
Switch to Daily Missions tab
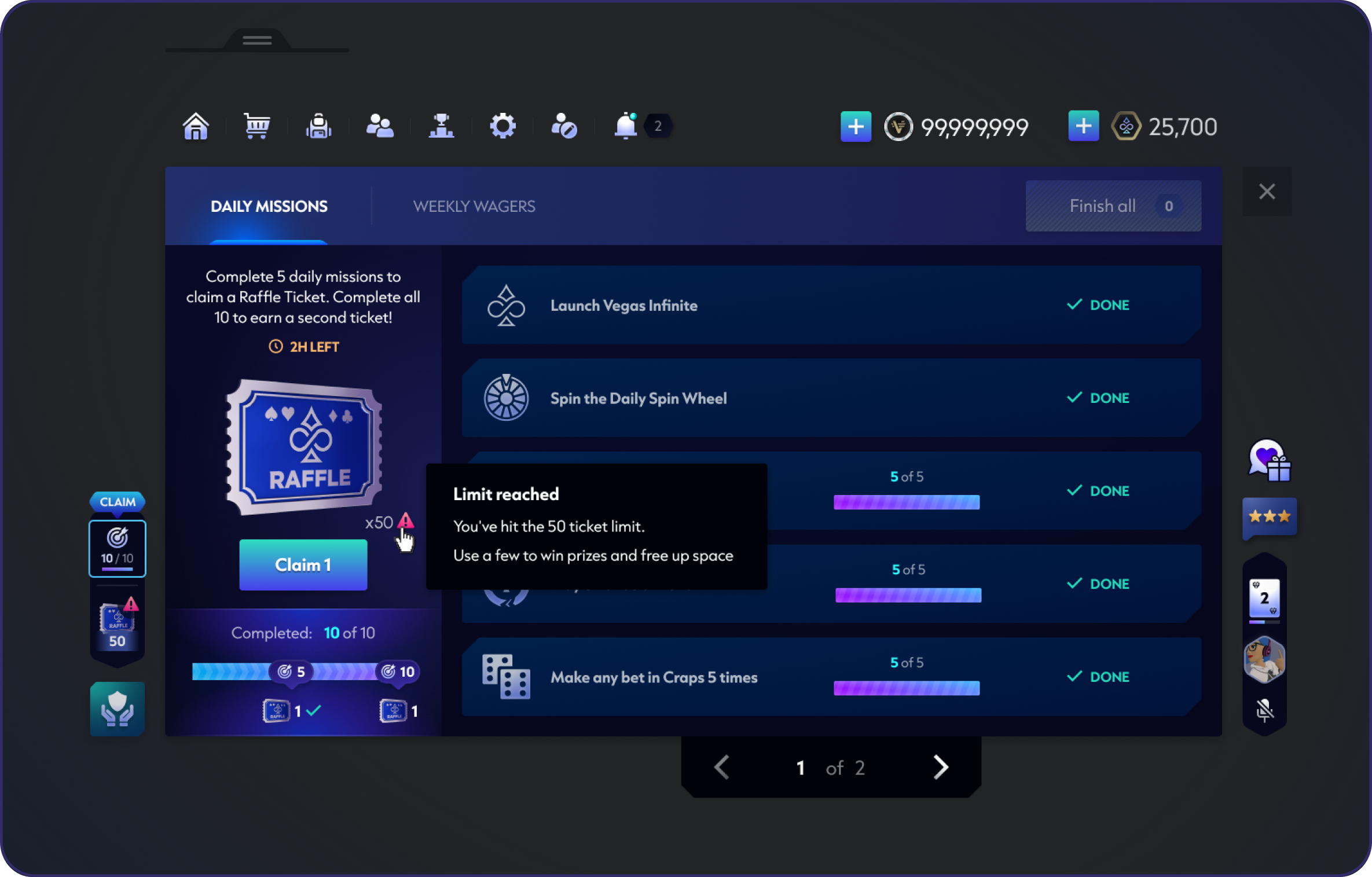point(269,206)
